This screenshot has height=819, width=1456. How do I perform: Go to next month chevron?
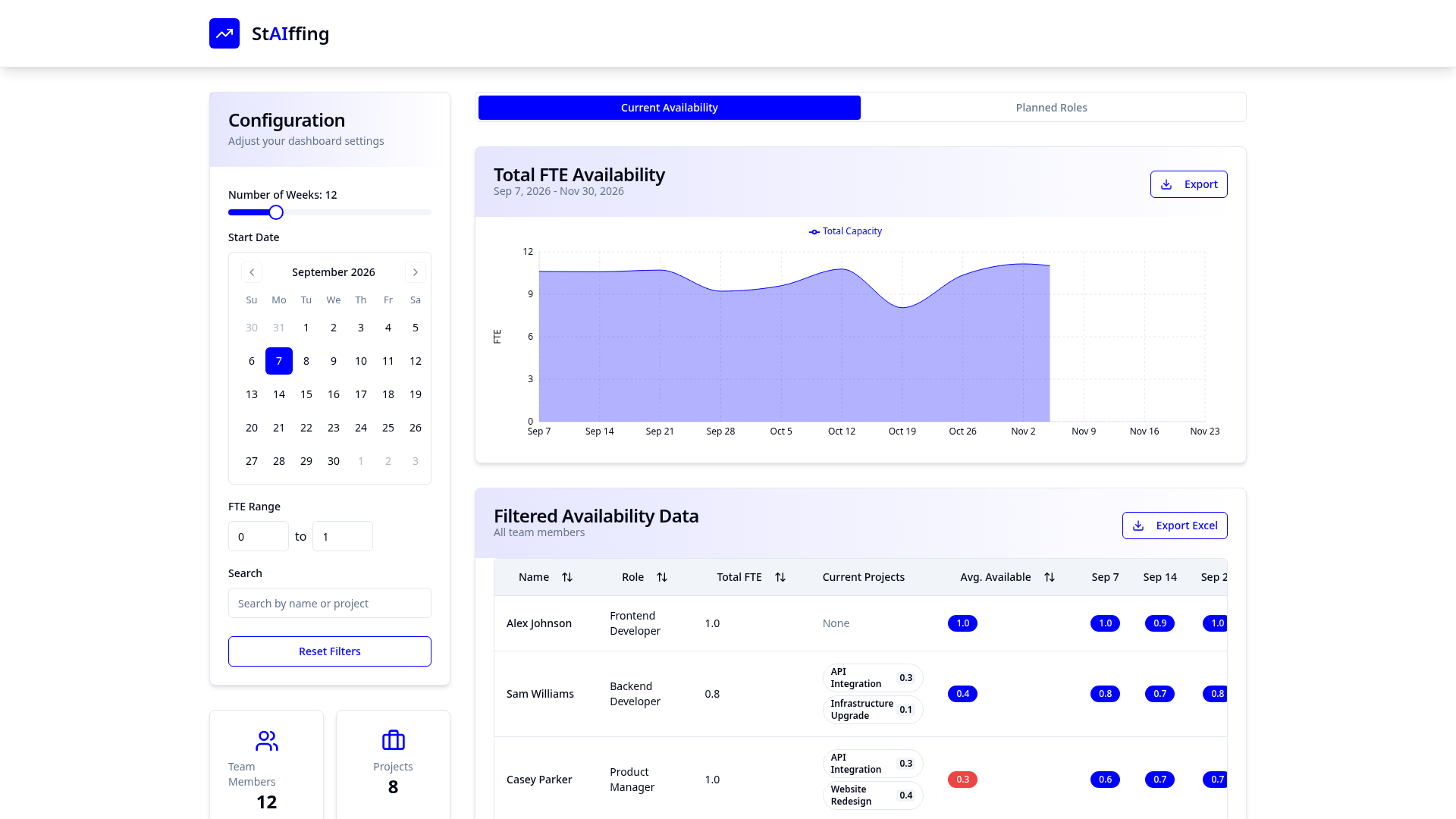point(416,272)
